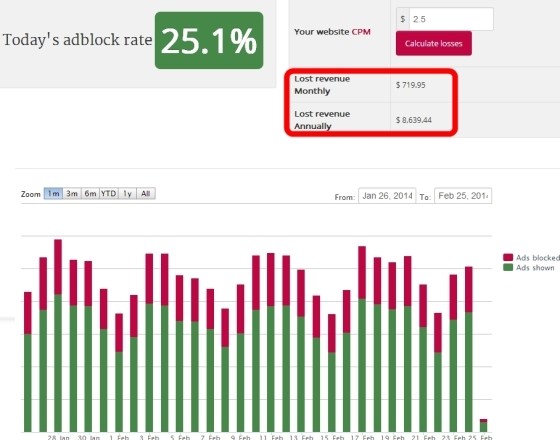The height and width of the screenshot is (440, 560).
Task: Select the 1m zoom range
Action: [53, 194]
